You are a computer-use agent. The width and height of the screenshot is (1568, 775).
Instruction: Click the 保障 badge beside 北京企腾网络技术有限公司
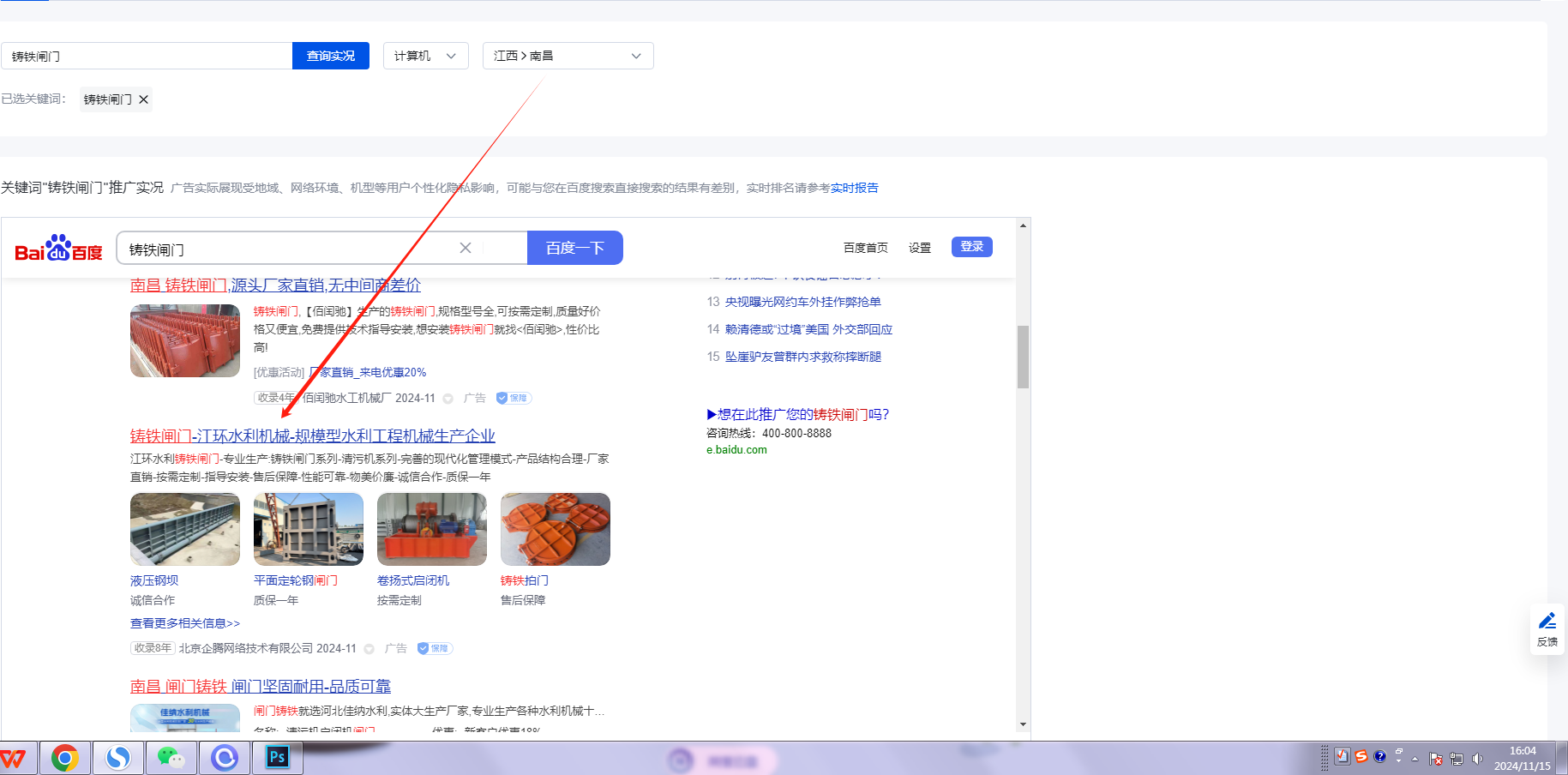pyautogui.click(x=435, y=648)
